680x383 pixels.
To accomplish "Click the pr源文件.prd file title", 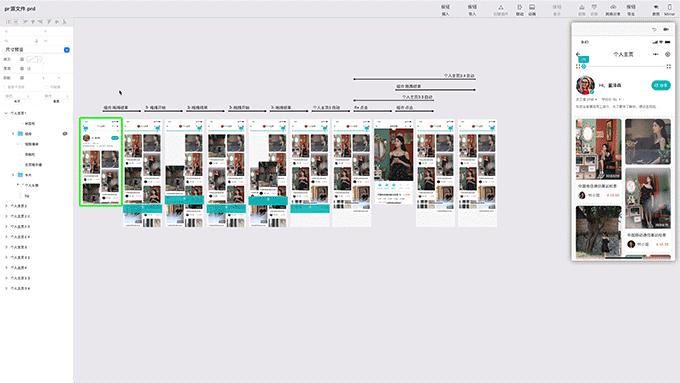I will click(20, 9).
